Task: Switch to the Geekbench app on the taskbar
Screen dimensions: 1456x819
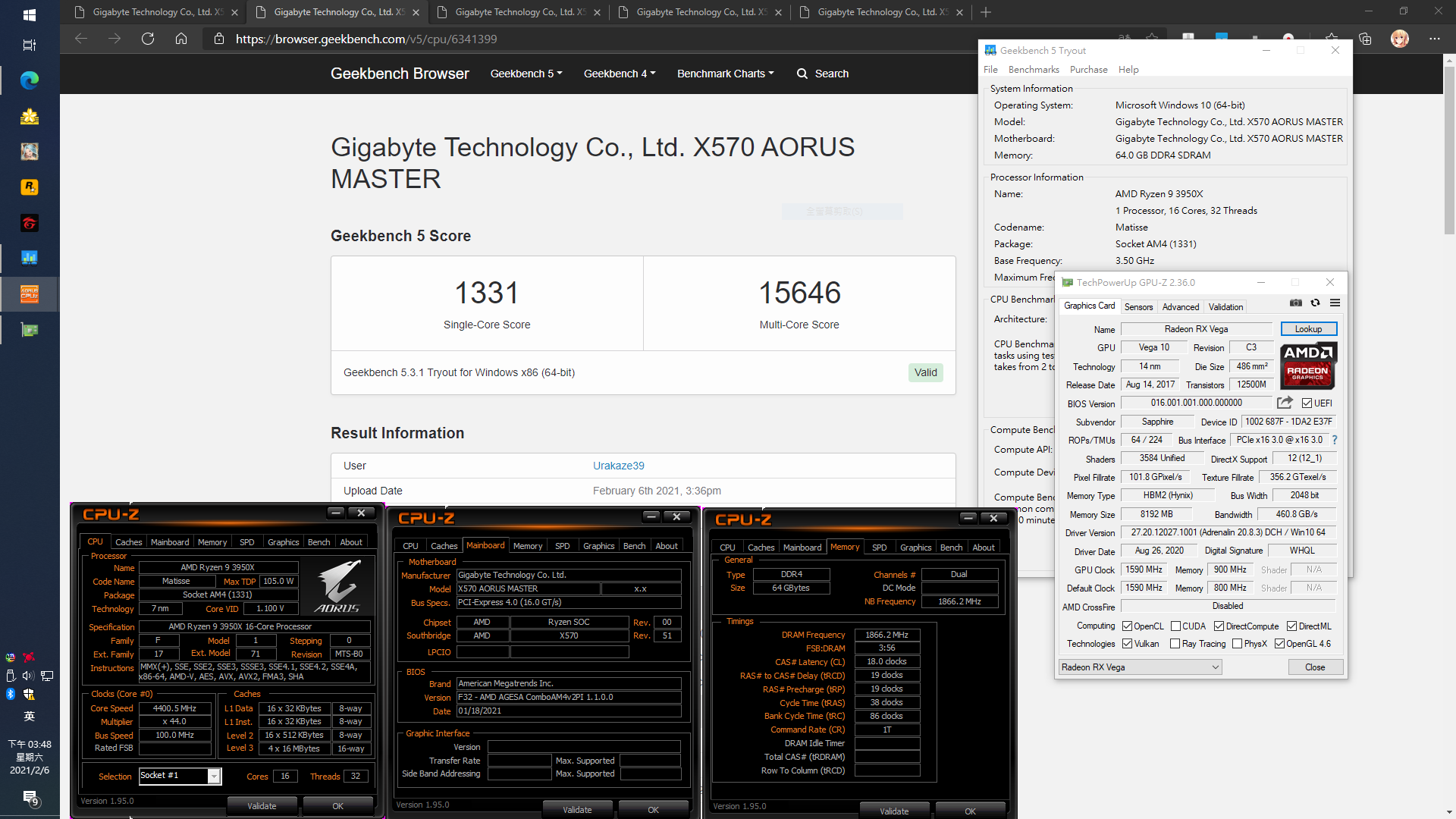Action: pos(30,258)
